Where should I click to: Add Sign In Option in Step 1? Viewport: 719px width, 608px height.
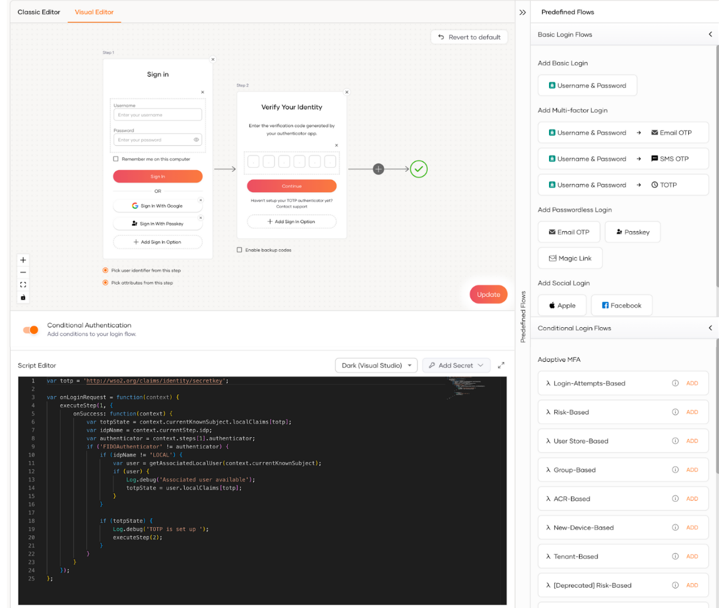pyautogui.click(x=158, y=242)
